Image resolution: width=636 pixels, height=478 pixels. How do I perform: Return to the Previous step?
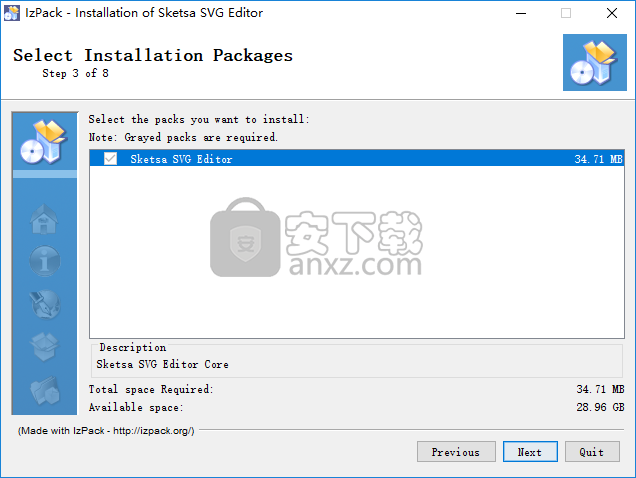coord(456,452)
